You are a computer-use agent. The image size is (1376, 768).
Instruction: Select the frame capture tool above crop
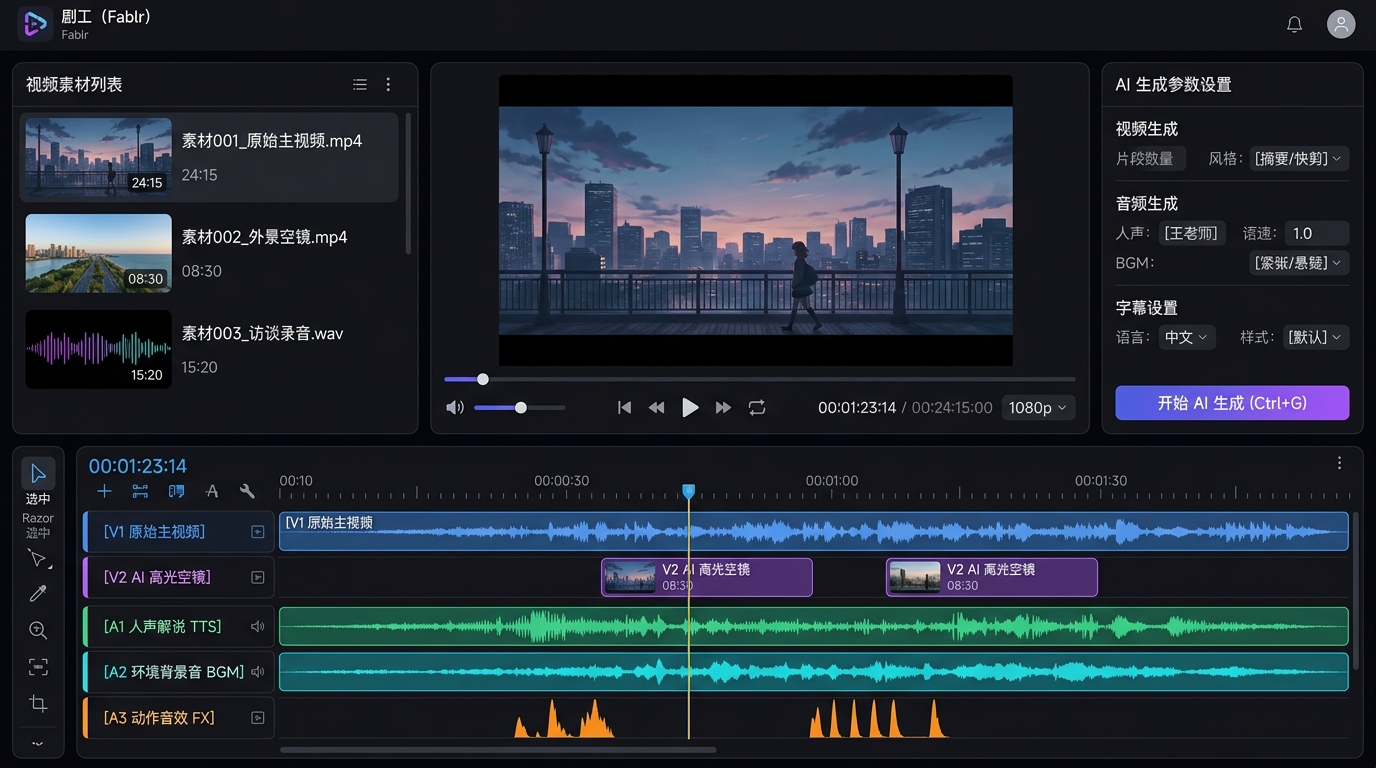coord(38,666)
